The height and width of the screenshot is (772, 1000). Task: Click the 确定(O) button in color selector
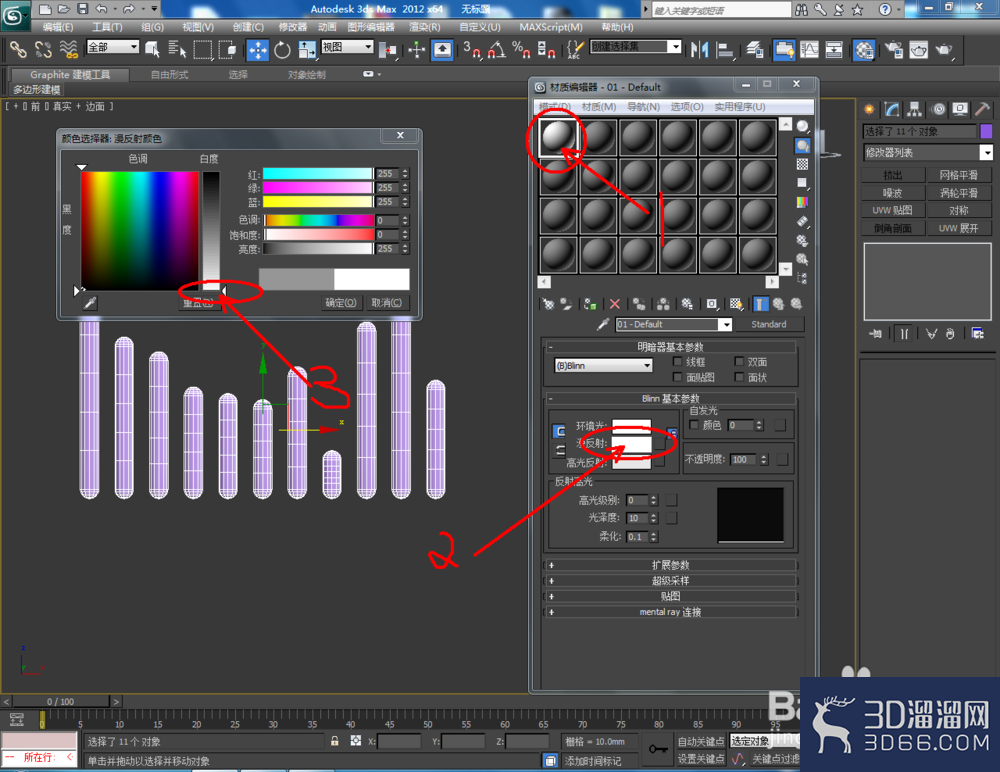(x=341, y=302)
